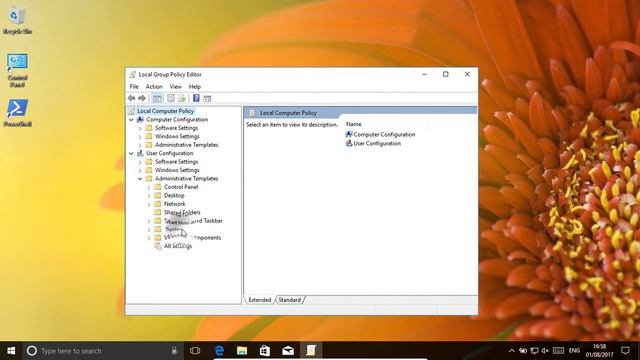
Task: Click the Forward arrow in the toolbar
Action: (142, 98)
